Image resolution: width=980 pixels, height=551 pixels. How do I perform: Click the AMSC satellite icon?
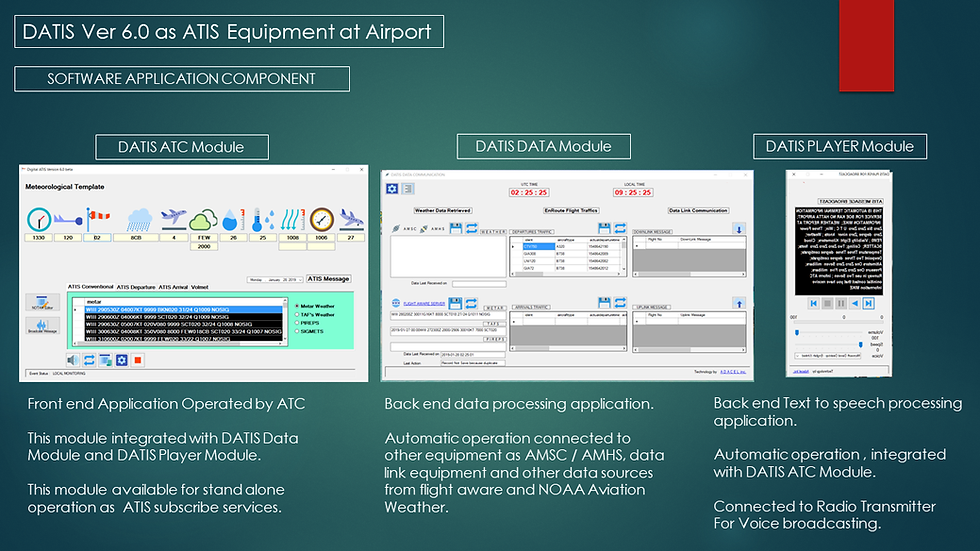396,229
